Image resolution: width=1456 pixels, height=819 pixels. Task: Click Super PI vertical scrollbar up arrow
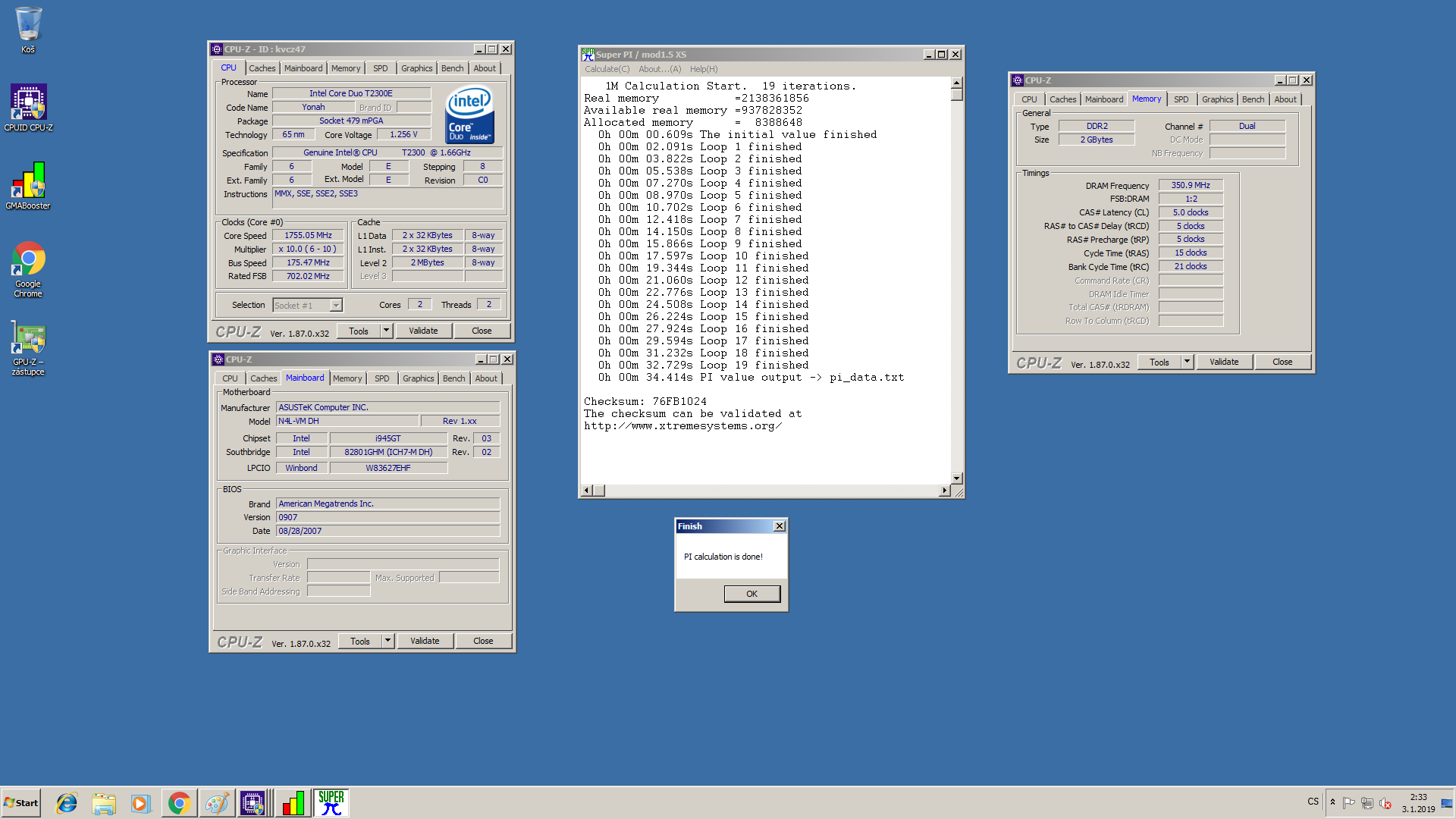(957, 83)
